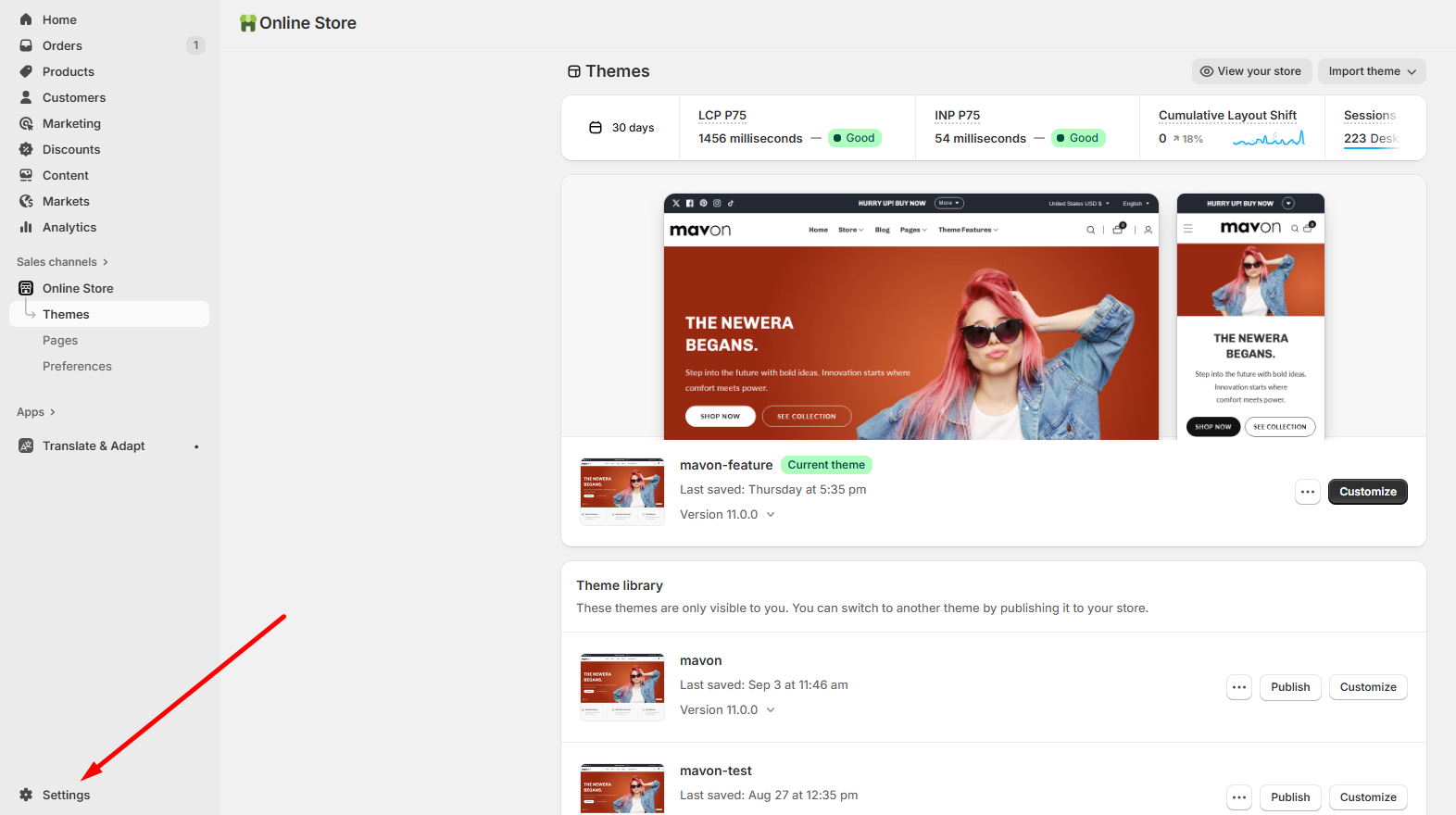This screenshot has width=1456, height=815.
Task: Click the Marketing target icon
Action: 26,123
